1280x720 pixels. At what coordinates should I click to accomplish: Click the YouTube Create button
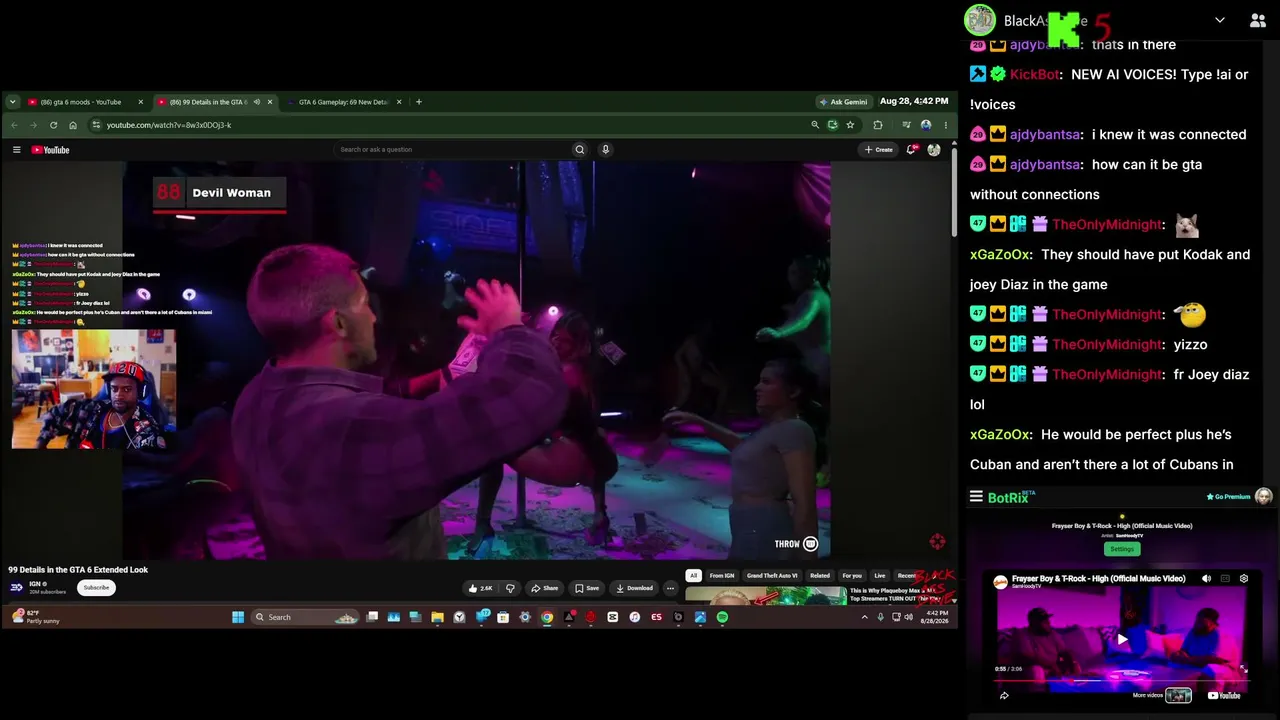point(879,150)
